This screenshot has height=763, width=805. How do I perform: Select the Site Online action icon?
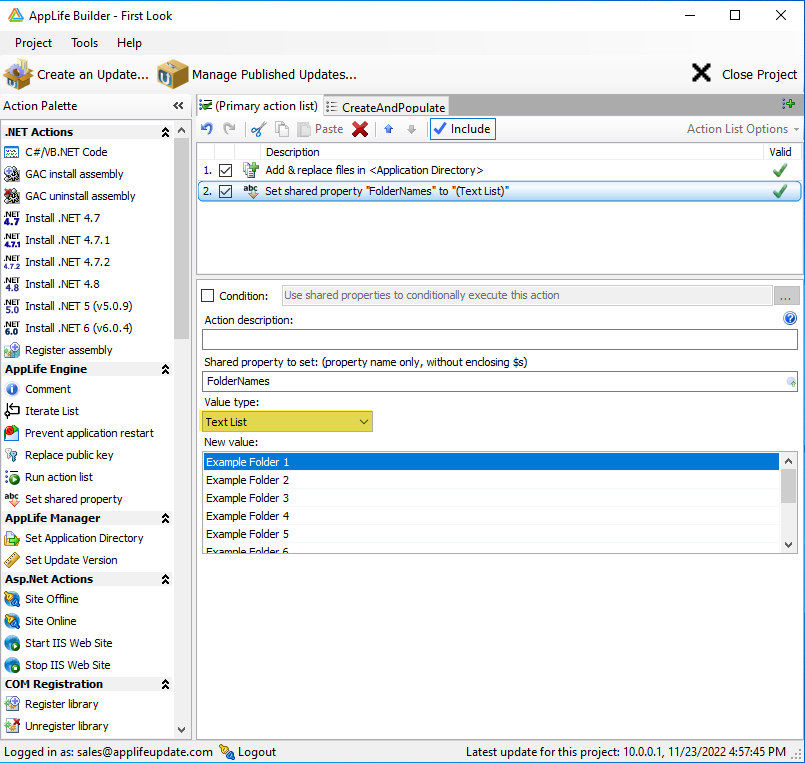12,621
